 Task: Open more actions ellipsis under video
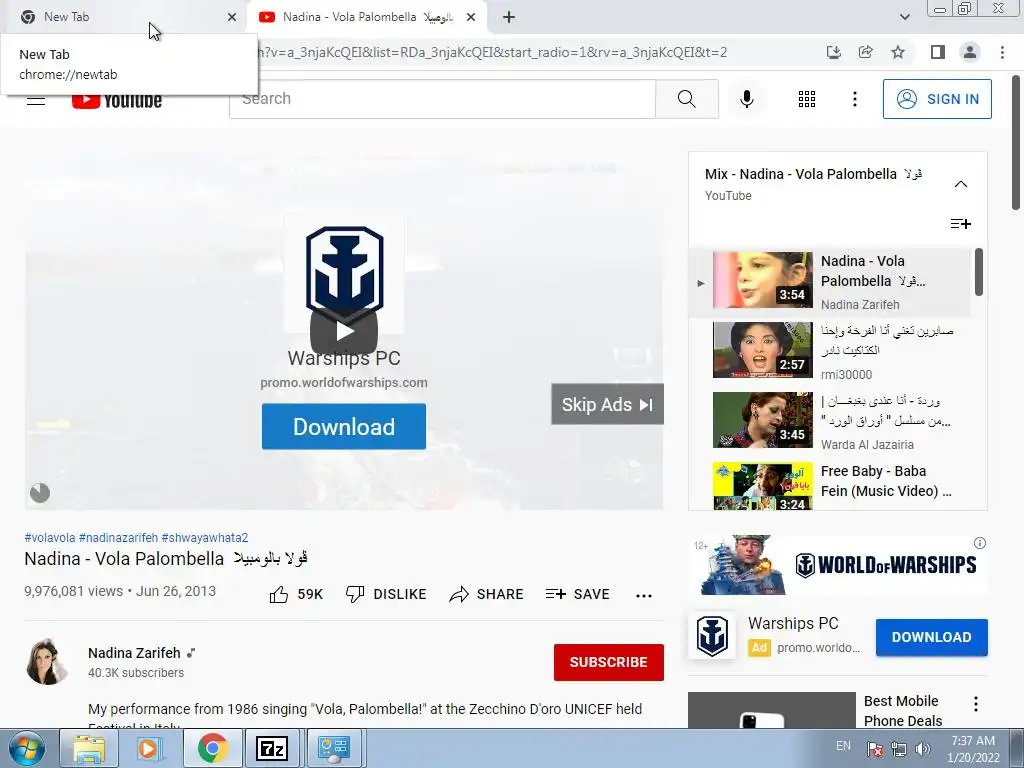644,595
